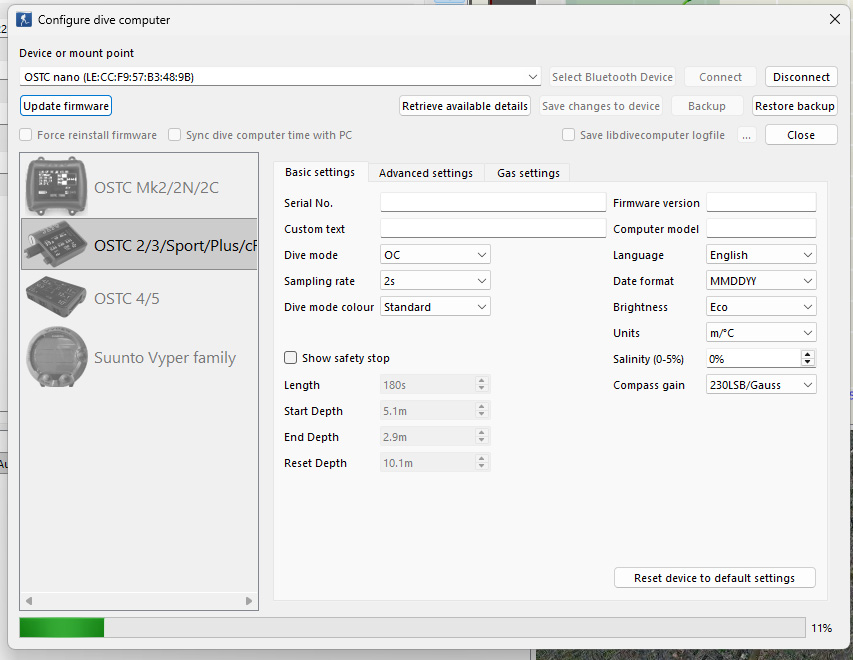
Task: Click Reset device to default settings
Action: tap(714, 578)
